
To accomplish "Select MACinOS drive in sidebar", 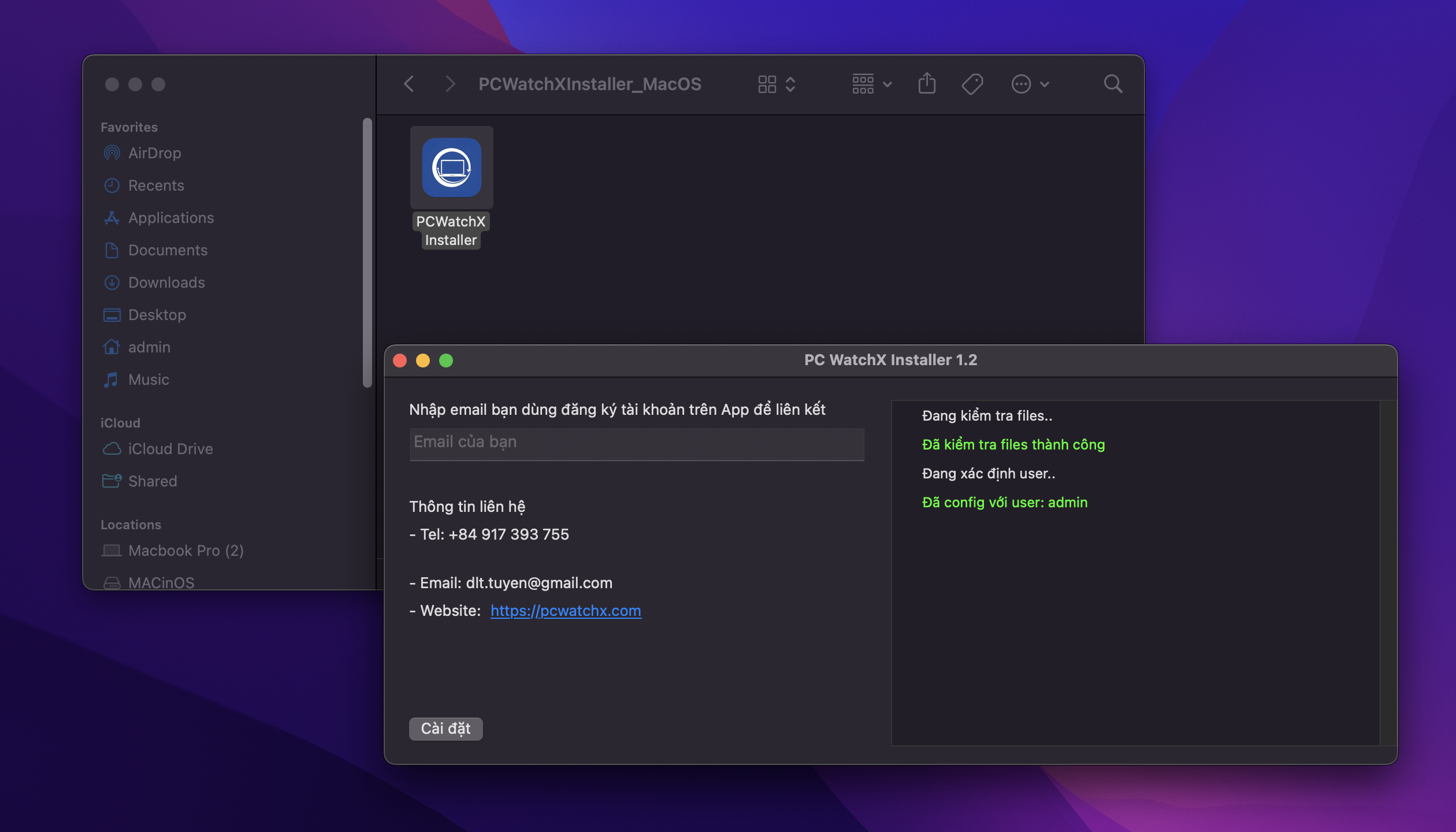I will click(161, 582).
